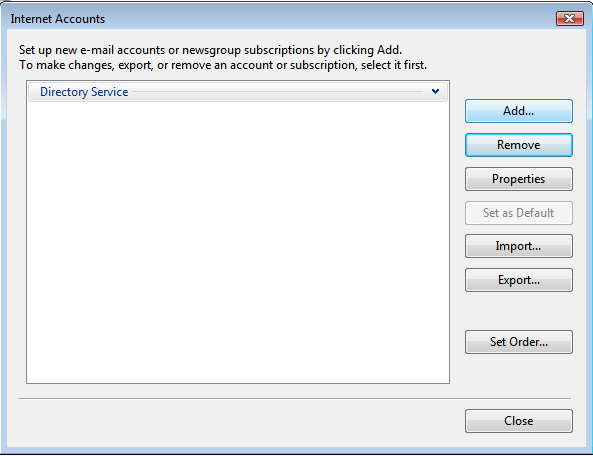Screen dimensions: 593x456
Task: Click the Internet Accounts title bar text
Action: 57,19
